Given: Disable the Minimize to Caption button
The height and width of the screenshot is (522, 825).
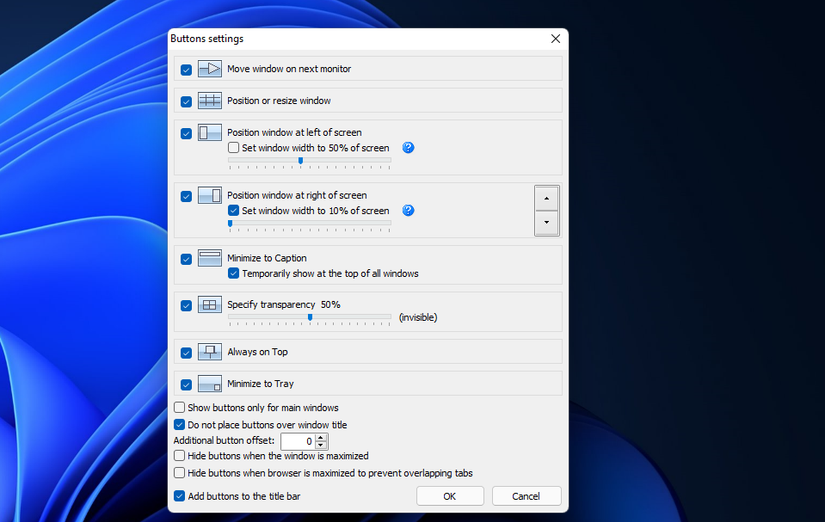Looking at the screenshot, I should point(186,259).
